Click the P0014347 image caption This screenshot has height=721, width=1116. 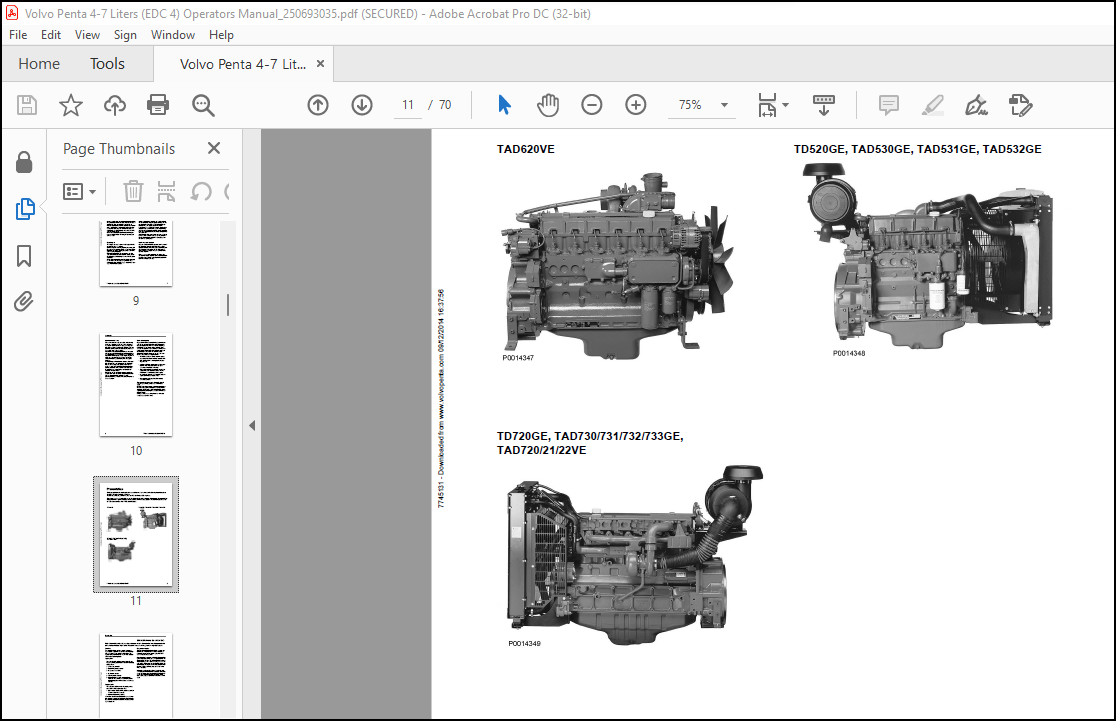pos(518,358)
